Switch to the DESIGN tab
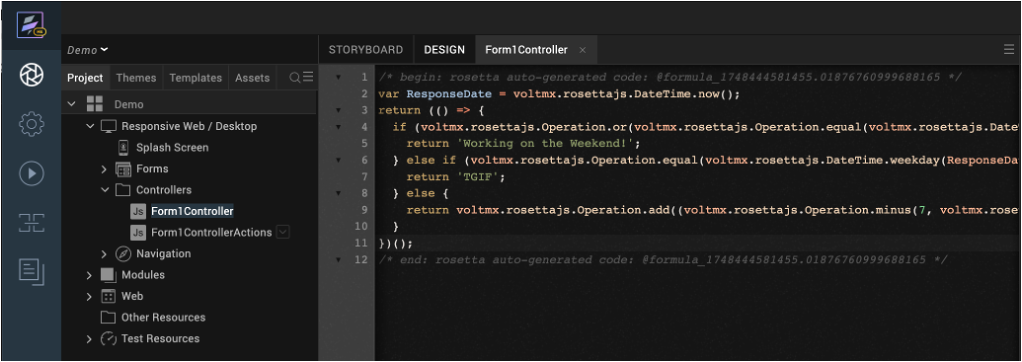Screen dimensions: 1022x362 point(445,50)
